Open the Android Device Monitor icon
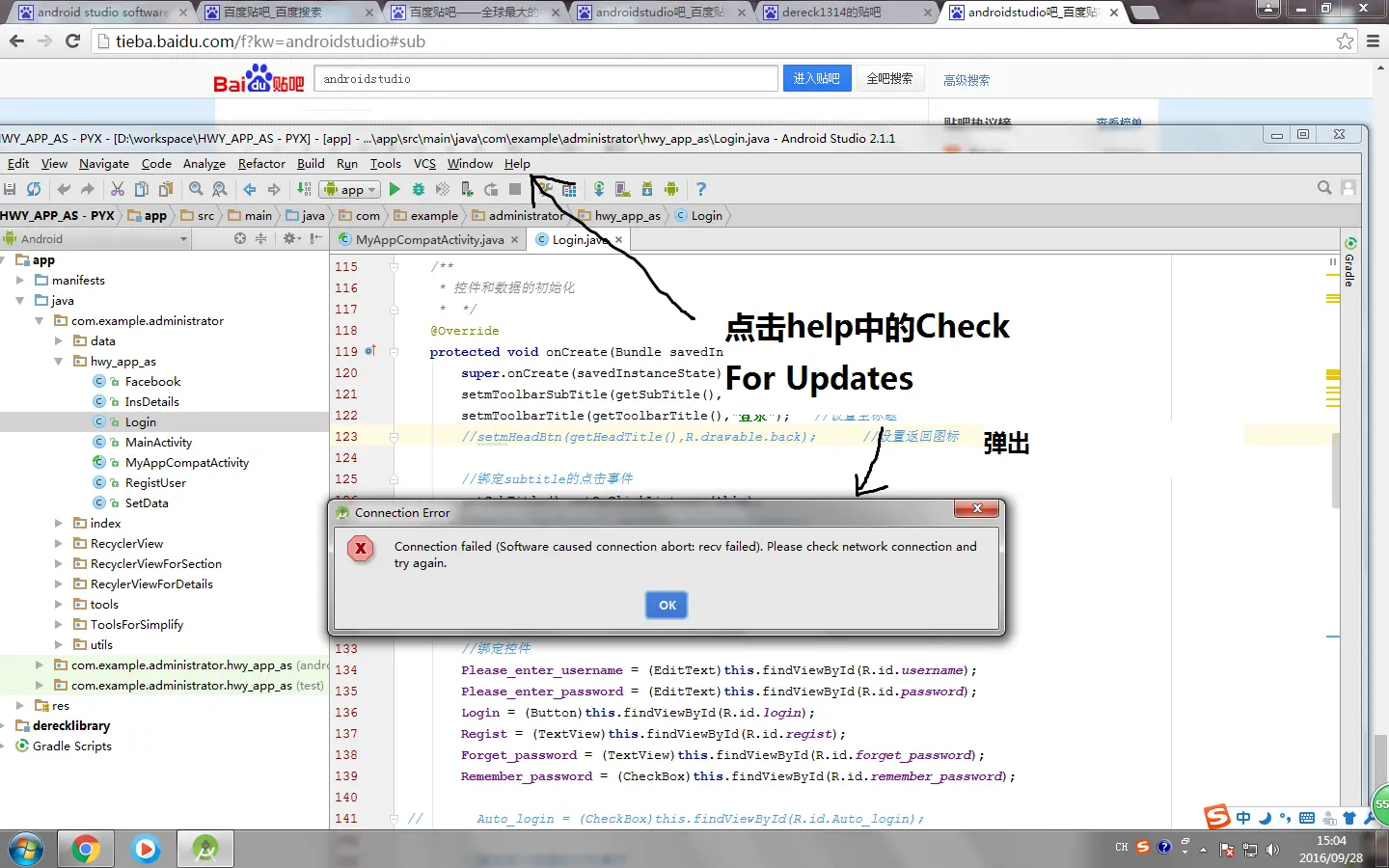This screenshot has width=1389, height=868. point(671,189)
